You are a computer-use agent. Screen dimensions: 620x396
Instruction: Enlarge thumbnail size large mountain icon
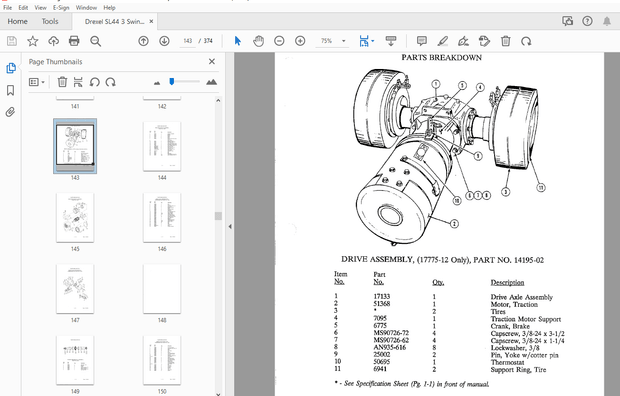211,82
